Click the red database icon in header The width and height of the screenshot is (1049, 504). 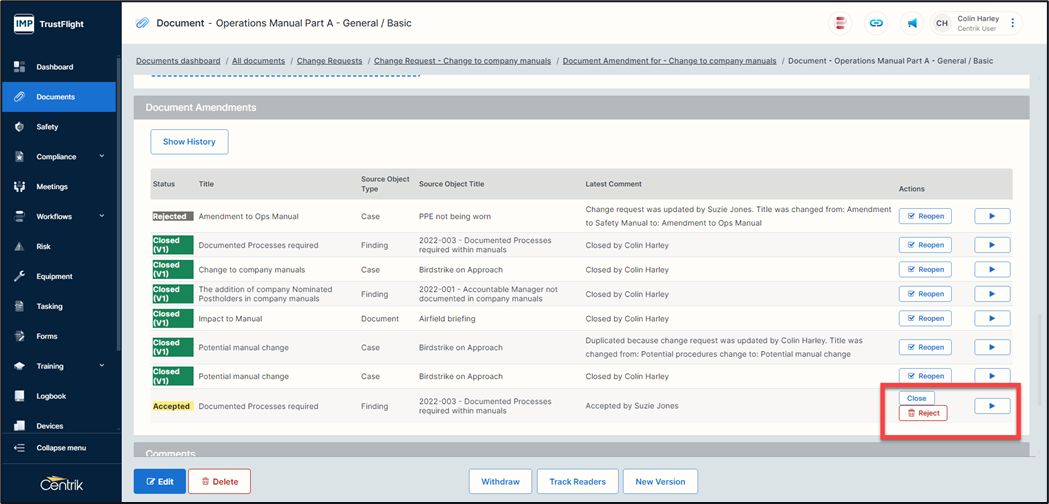pyautogui.click(x=840, y=23)
